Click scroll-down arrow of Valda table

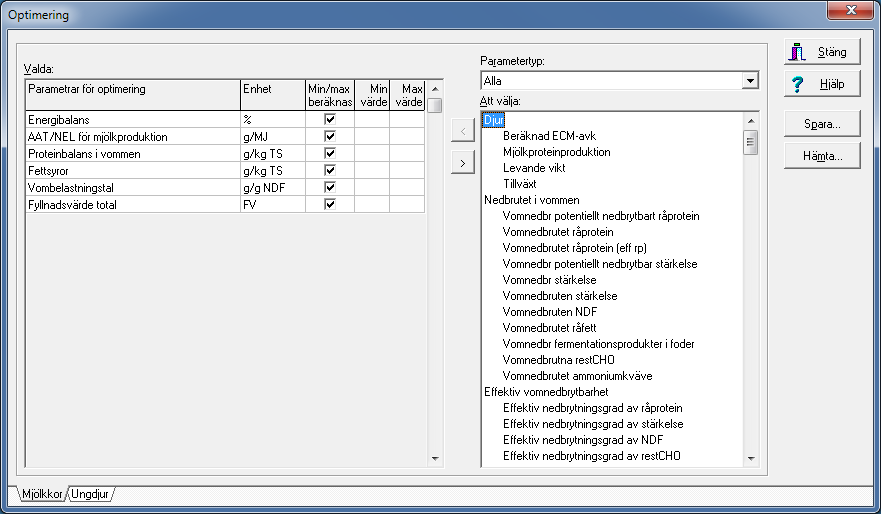(435, 458)
